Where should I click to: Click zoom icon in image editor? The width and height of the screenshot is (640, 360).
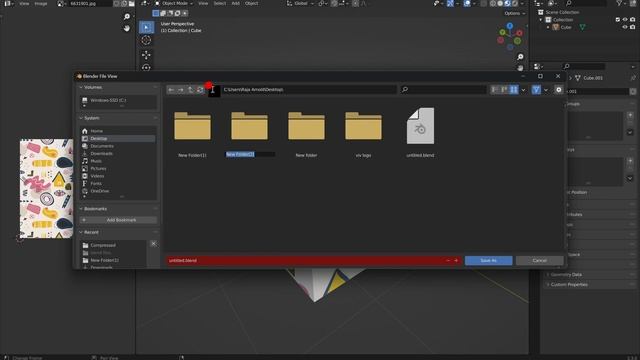127,17
